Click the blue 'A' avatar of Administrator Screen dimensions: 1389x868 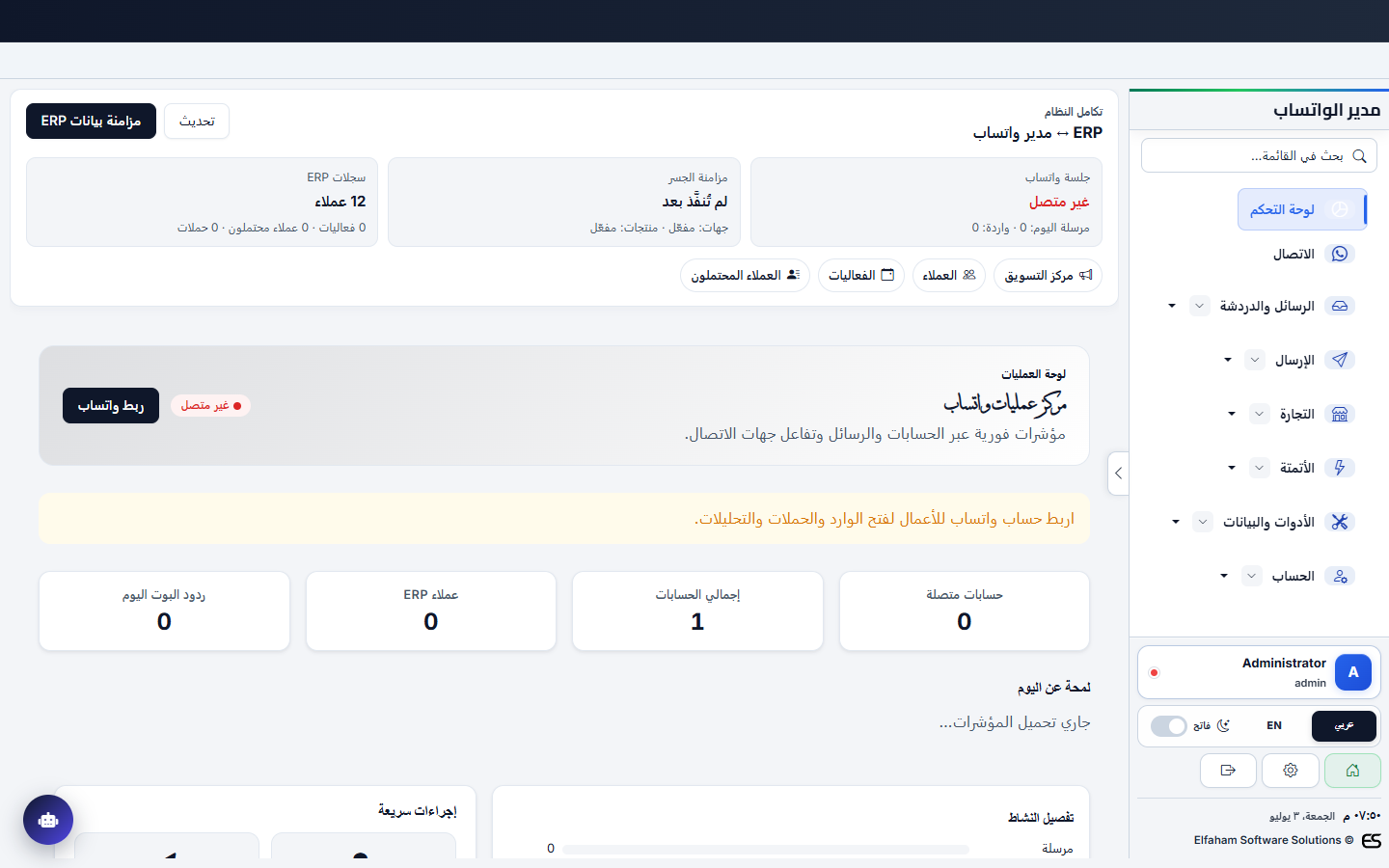tap(1353, 672)
